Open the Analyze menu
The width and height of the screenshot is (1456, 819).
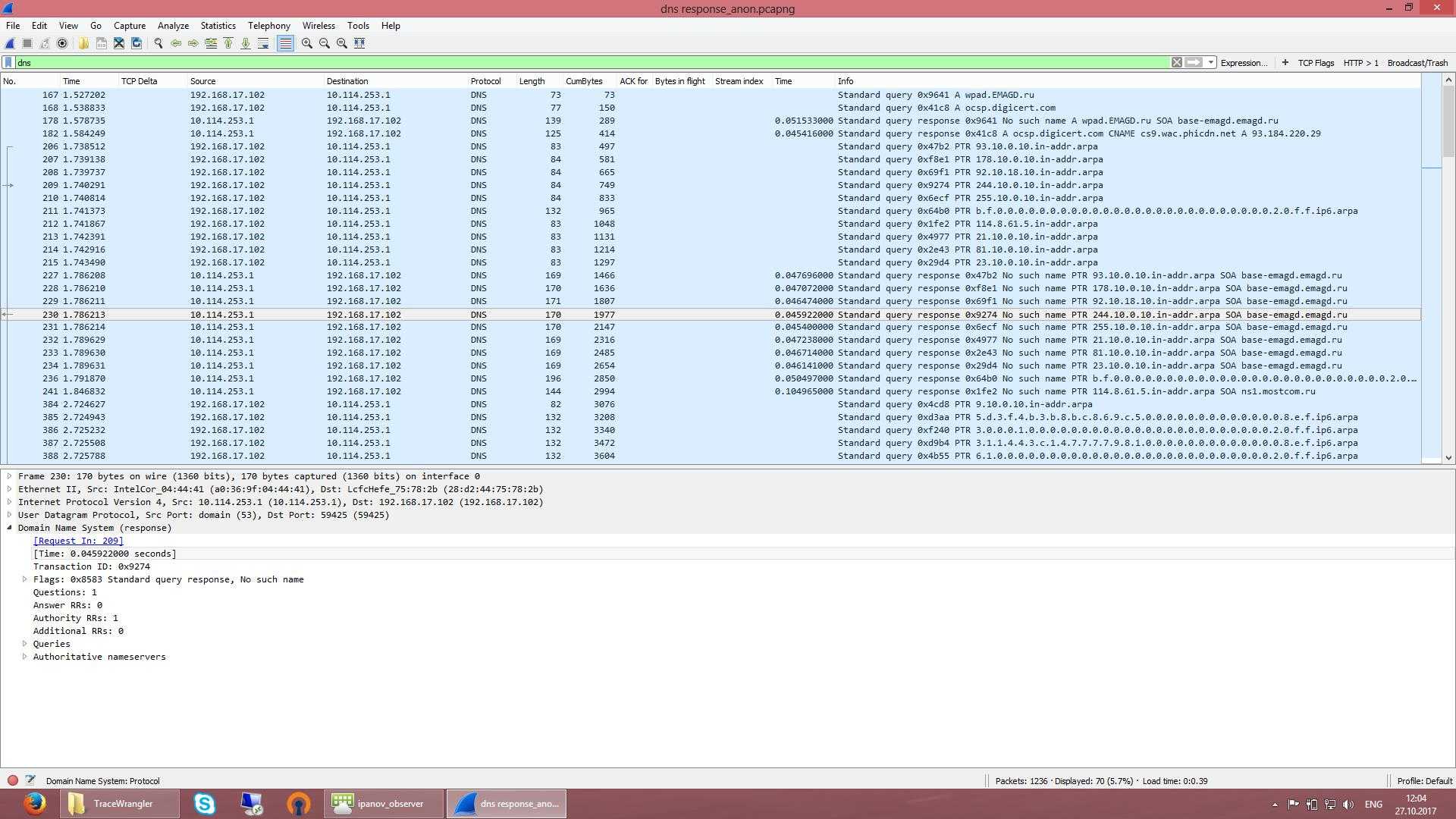point(173,25)
